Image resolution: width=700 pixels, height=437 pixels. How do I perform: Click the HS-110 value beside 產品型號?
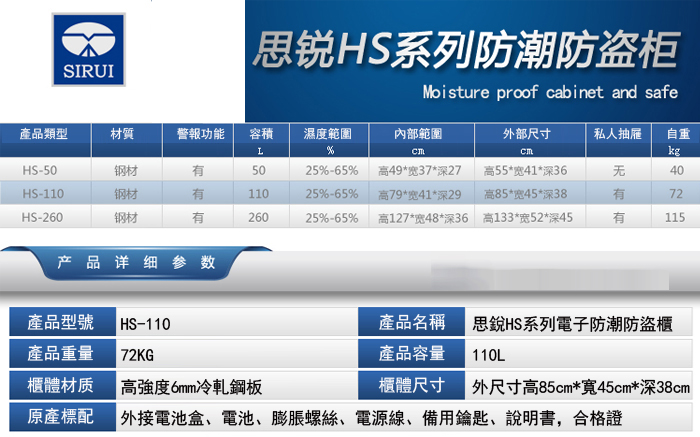point(146,324)
